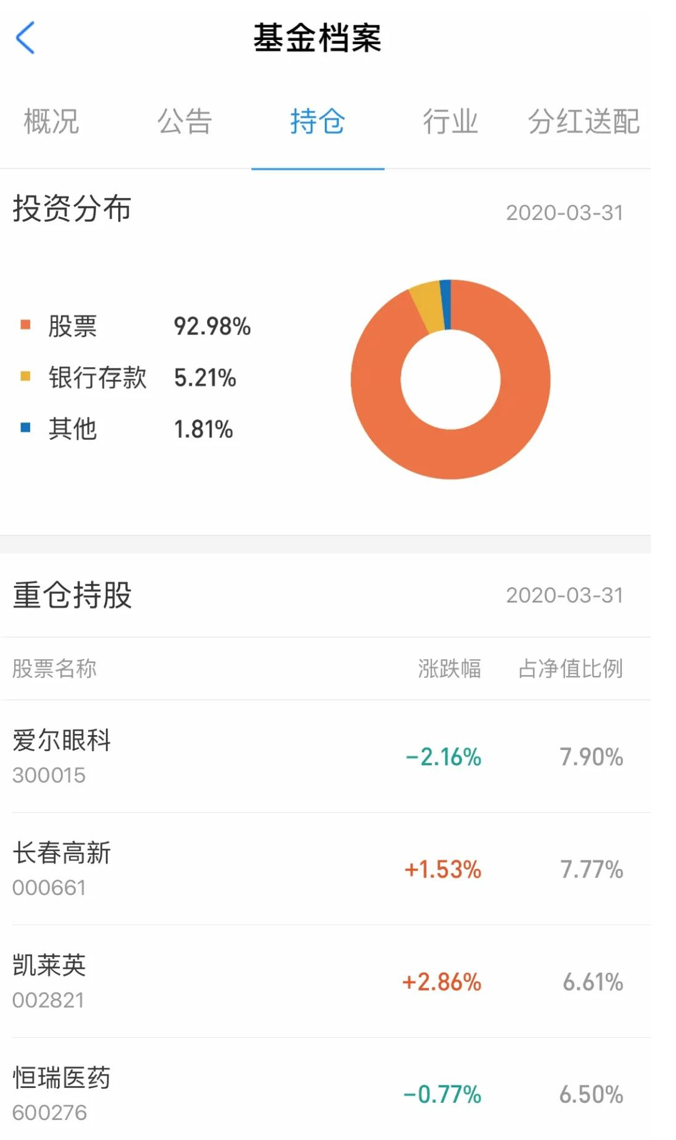
Task: Tap the 重仓持股 section title
Action: (72, 595)
